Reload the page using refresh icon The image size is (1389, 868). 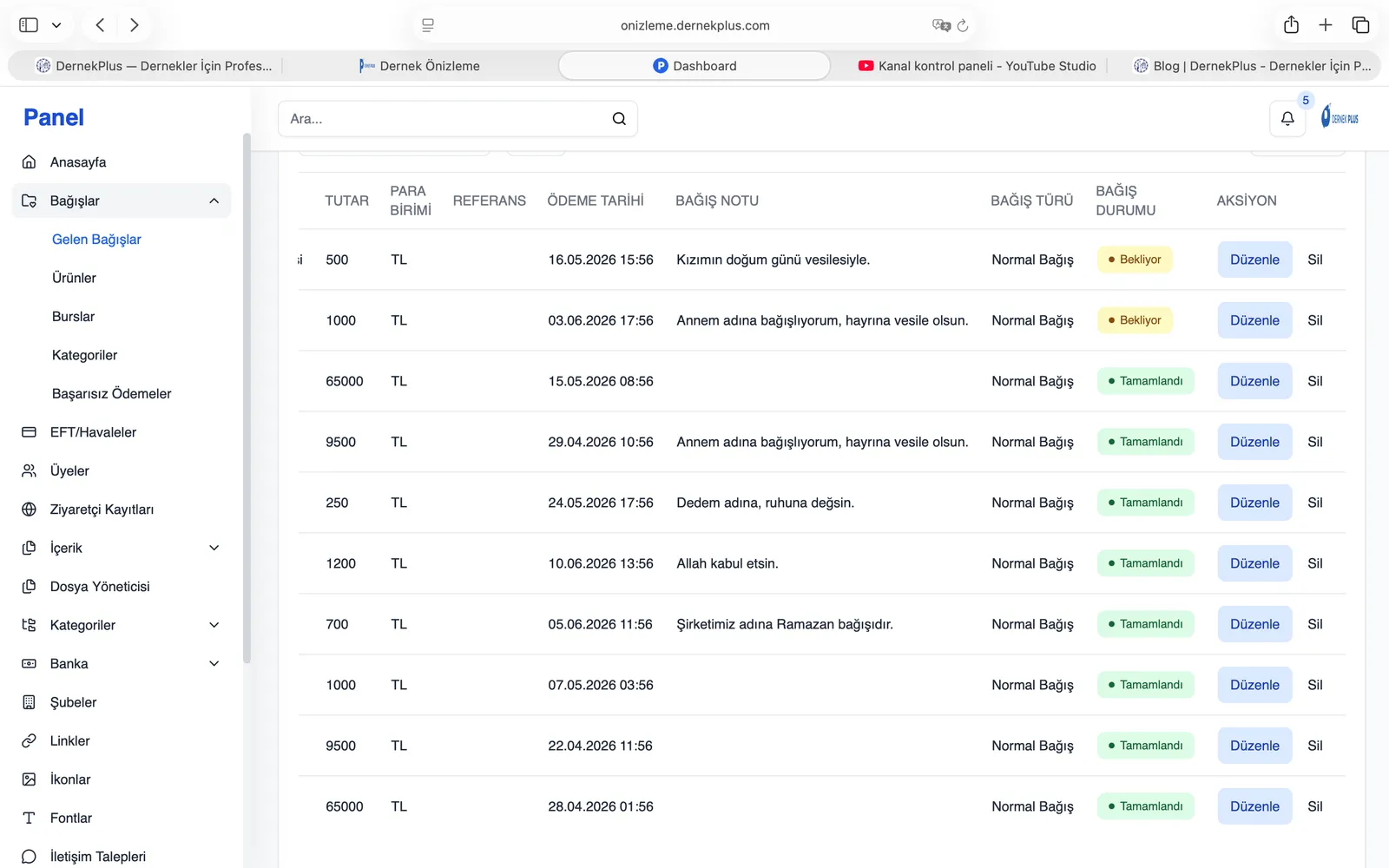963,25
